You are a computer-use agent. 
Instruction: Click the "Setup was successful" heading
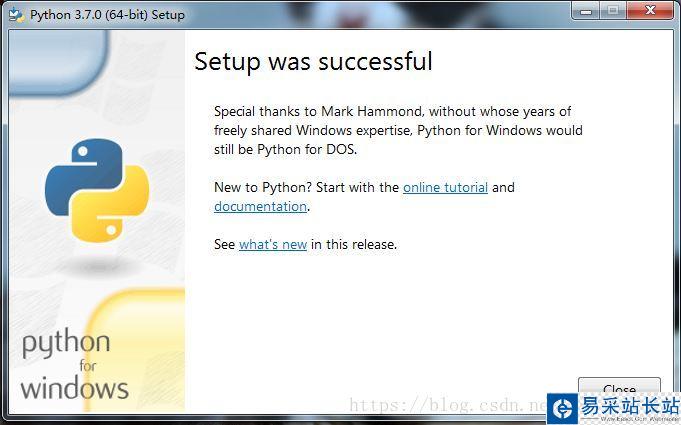tap(313, 61)
